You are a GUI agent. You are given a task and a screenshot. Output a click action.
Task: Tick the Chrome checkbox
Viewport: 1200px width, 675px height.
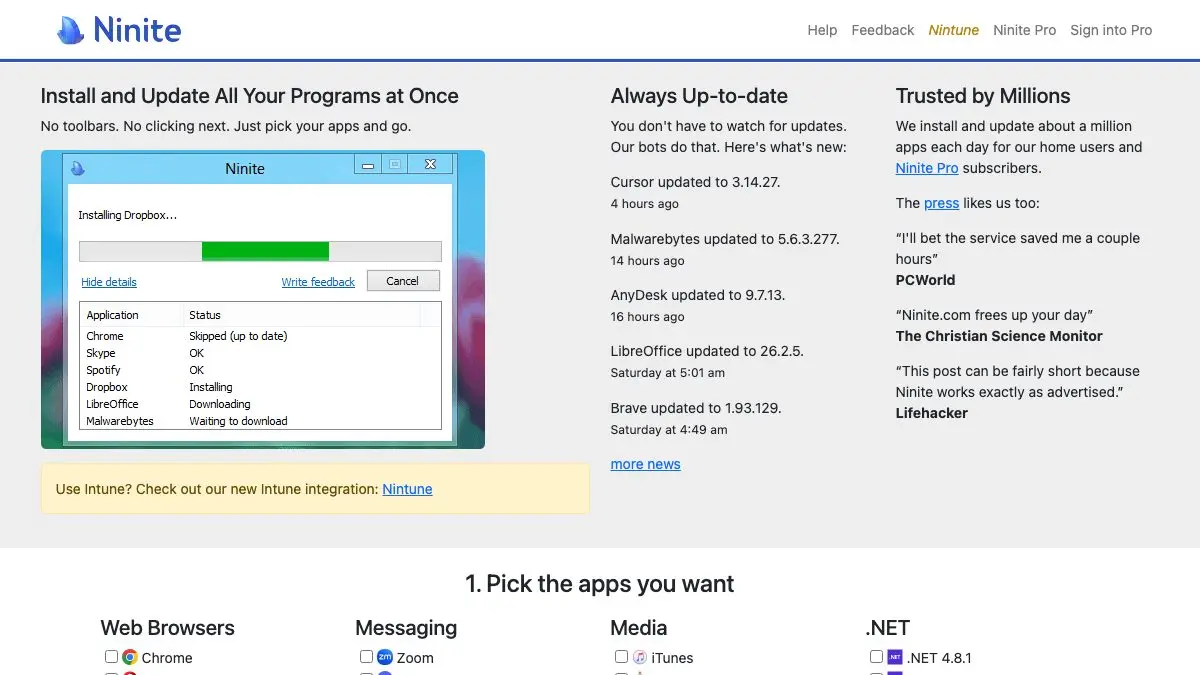111,657
